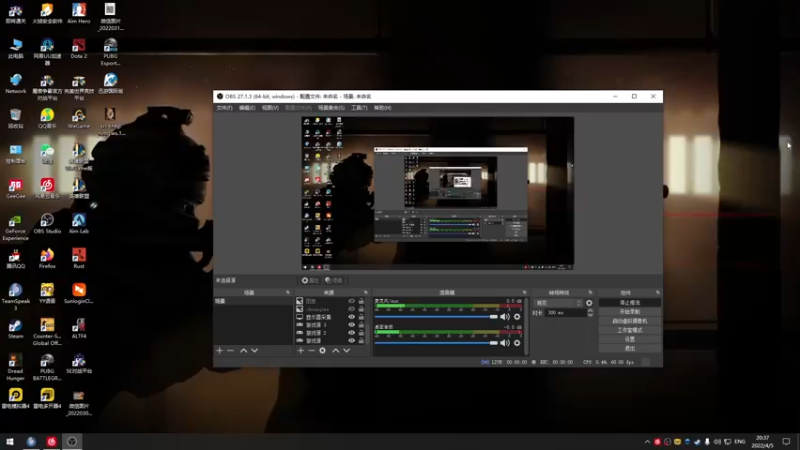Open the Firefox desktop shortcut

(x=47, y=259)
